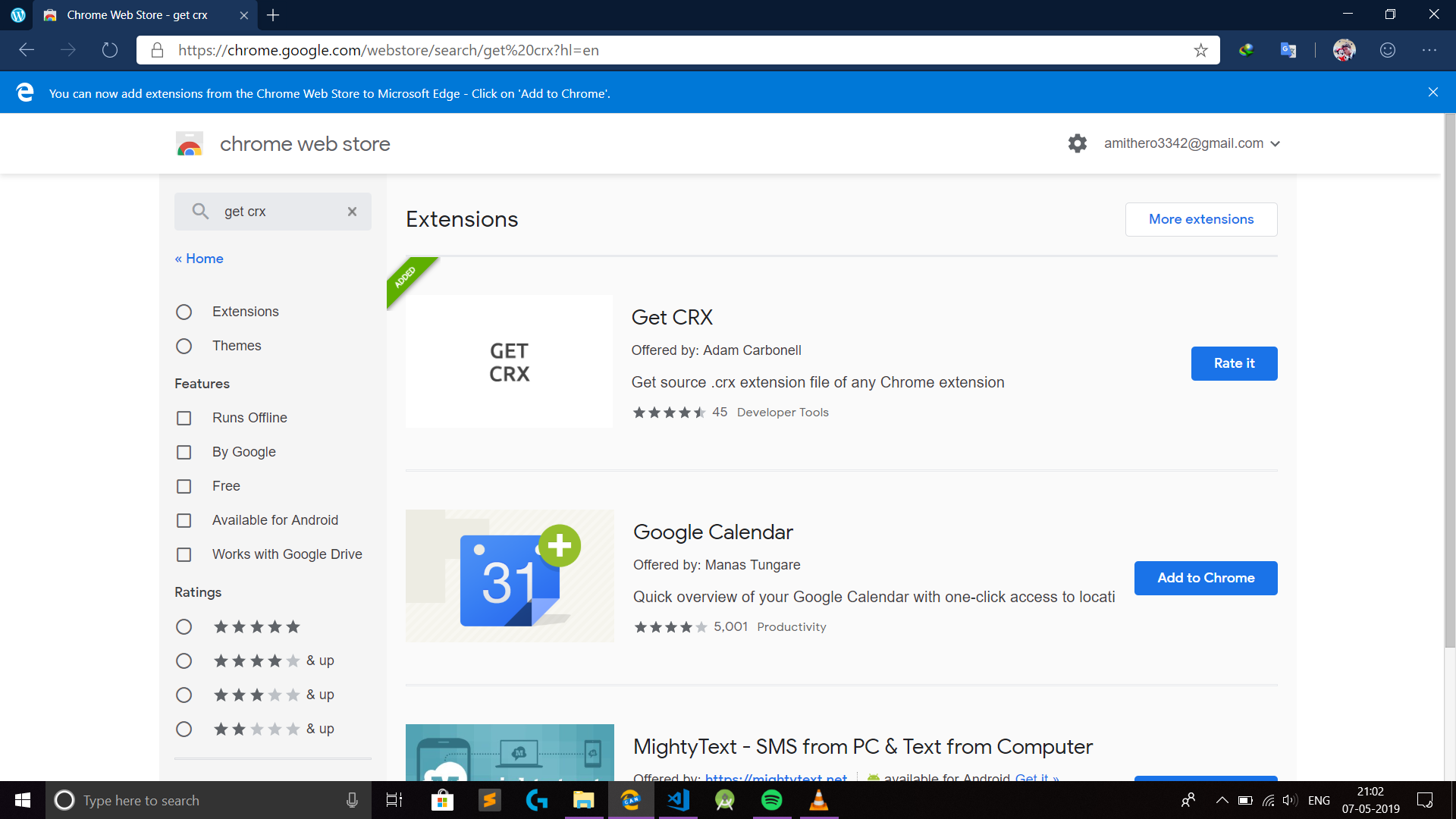Image resolution: width=1456 pixels, height=819 pixels.
Task: Select the Extensions radio filter
Action: 184,312
